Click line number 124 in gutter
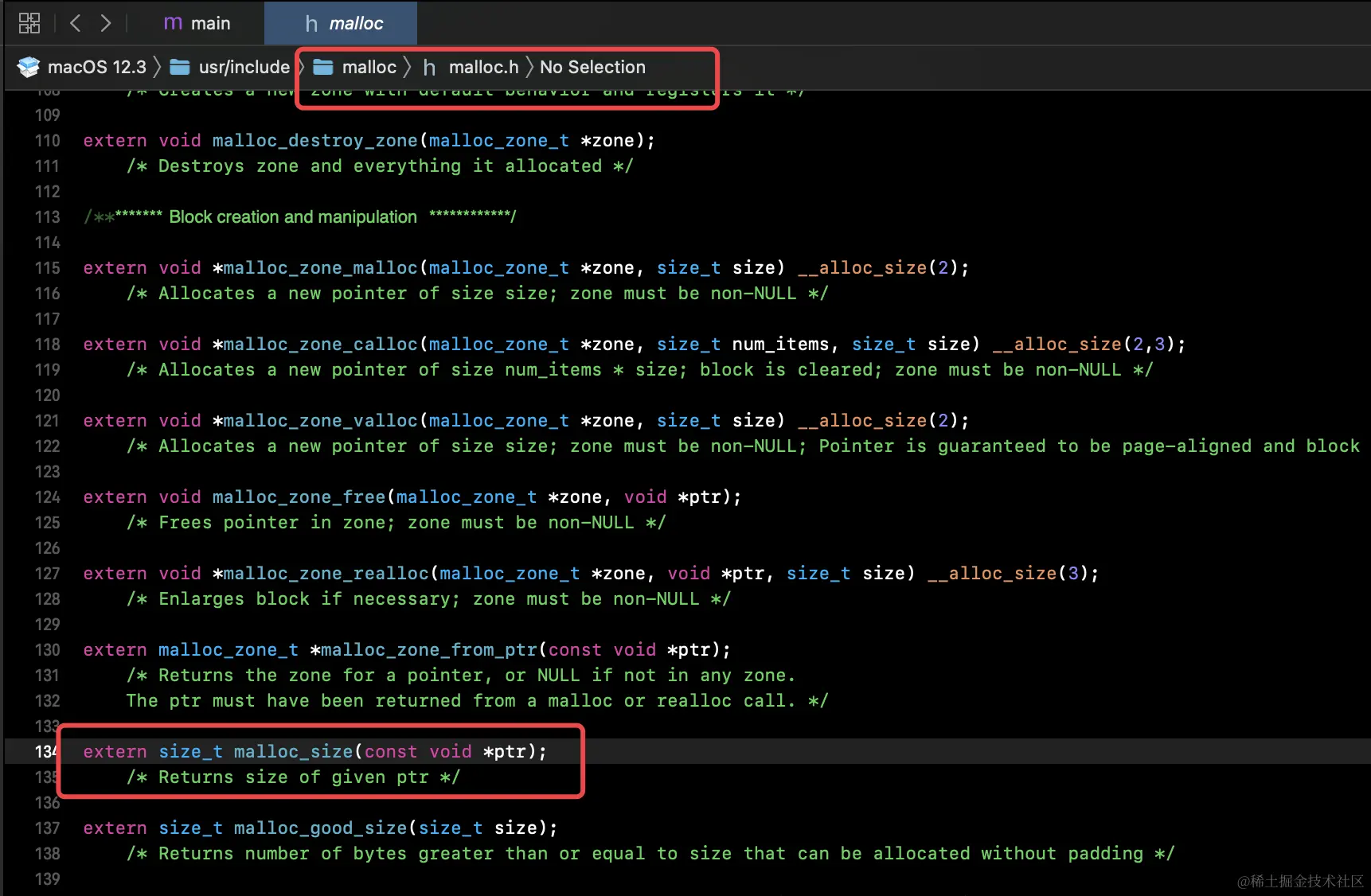This screenshot has width=1371, height=896. coord(48,497)
